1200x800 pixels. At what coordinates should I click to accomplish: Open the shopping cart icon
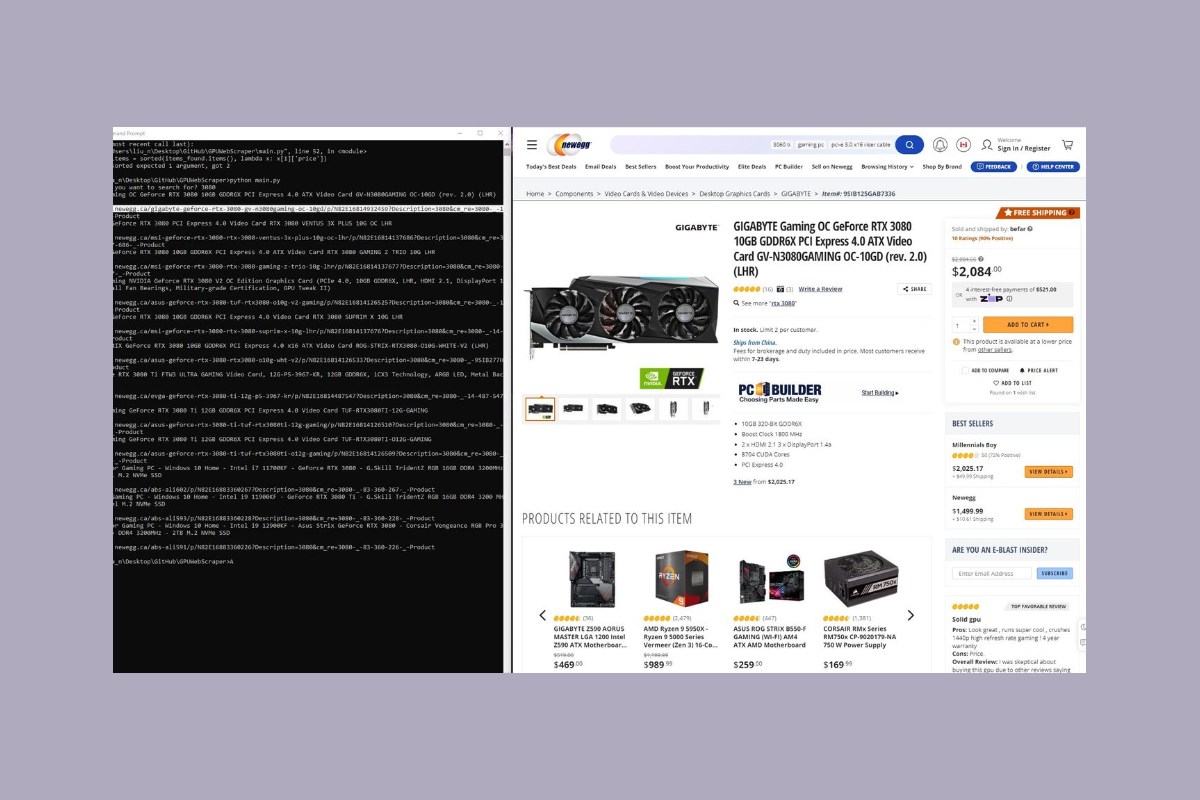pyautogui.click(x=1068, y=145)
